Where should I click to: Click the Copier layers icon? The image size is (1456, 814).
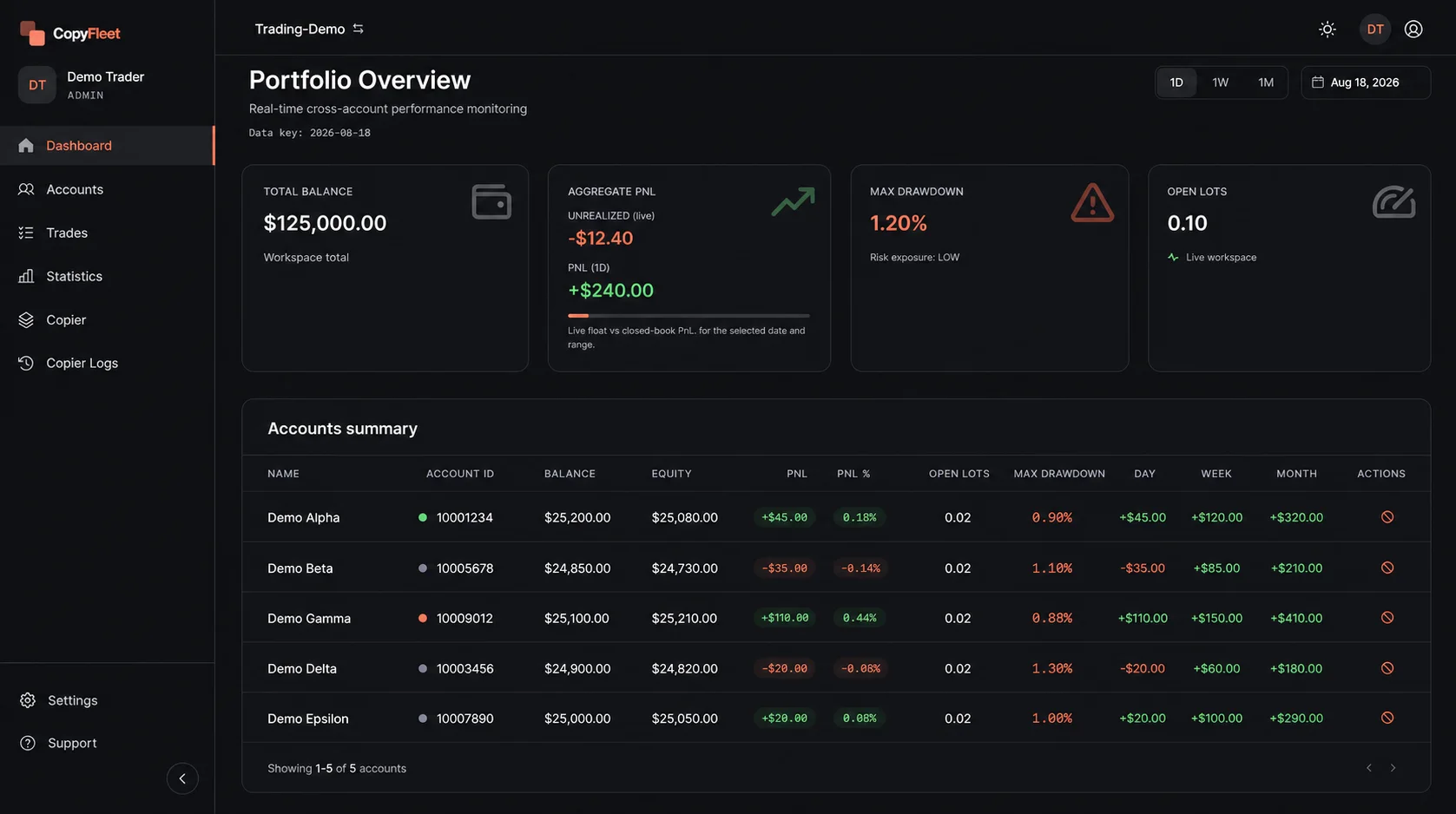coord(26,319)
